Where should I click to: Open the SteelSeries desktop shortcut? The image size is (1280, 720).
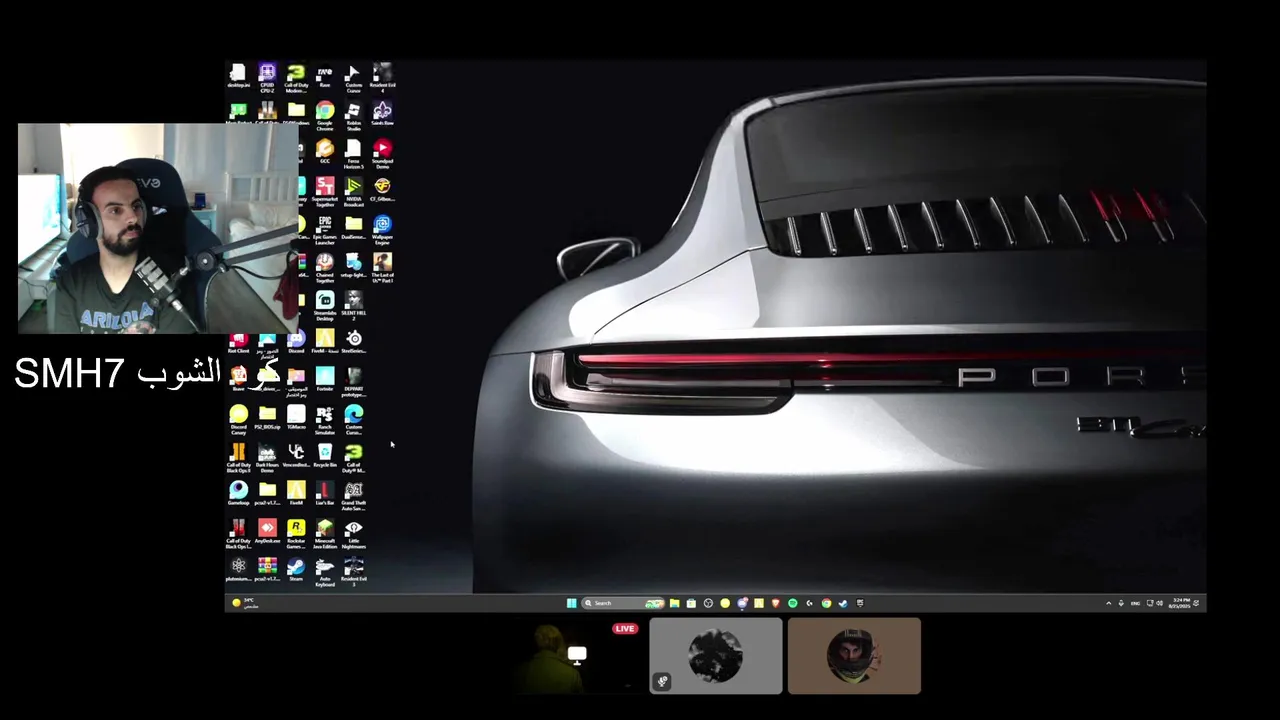(x=354, y=343)
